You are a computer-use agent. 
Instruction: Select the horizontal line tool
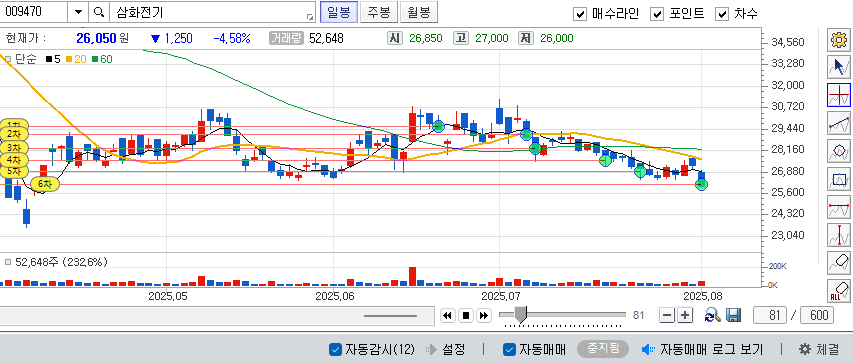coord(838,207)
